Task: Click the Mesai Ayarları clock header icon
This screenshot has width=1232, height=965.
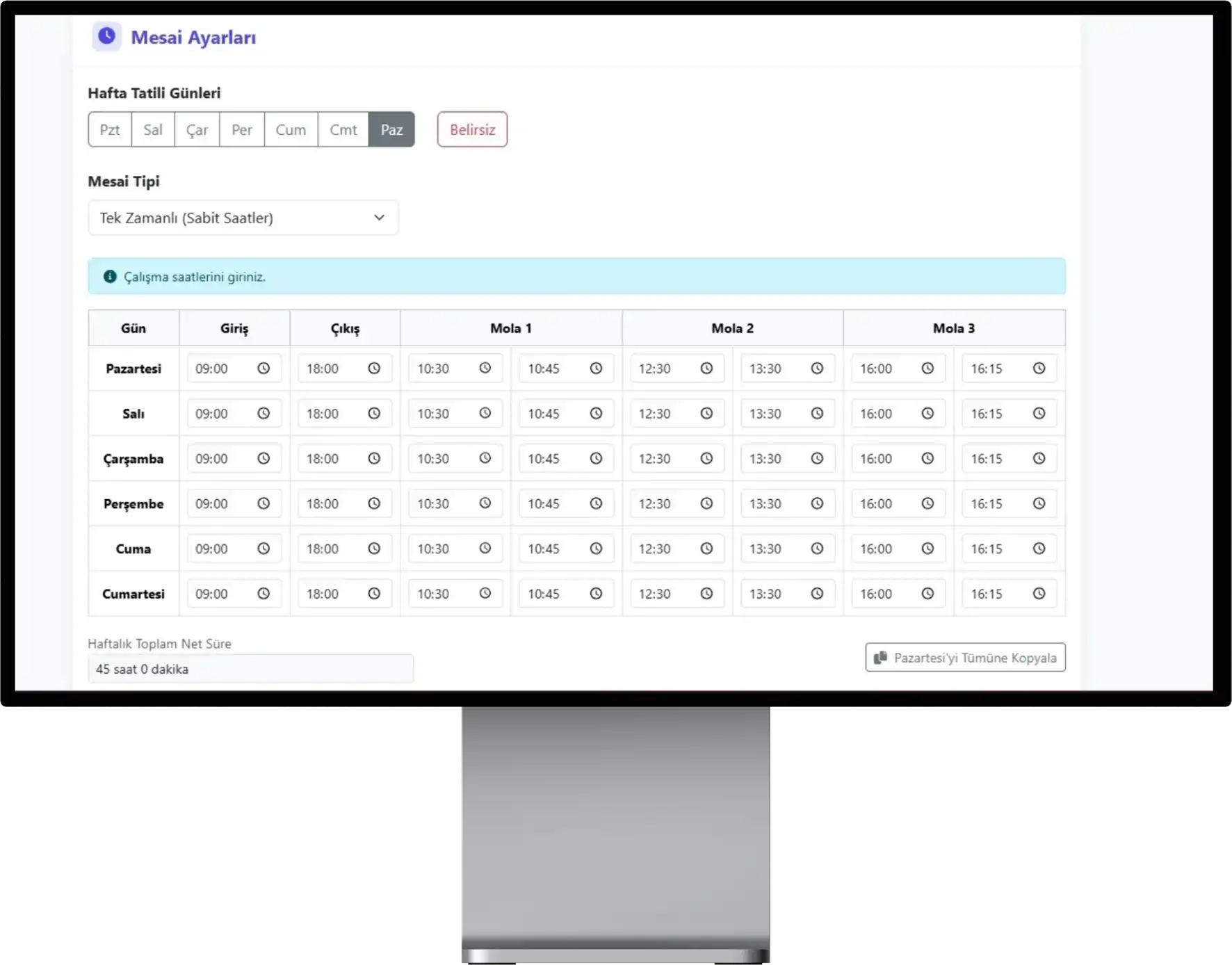Action: (x=106, y=36)
